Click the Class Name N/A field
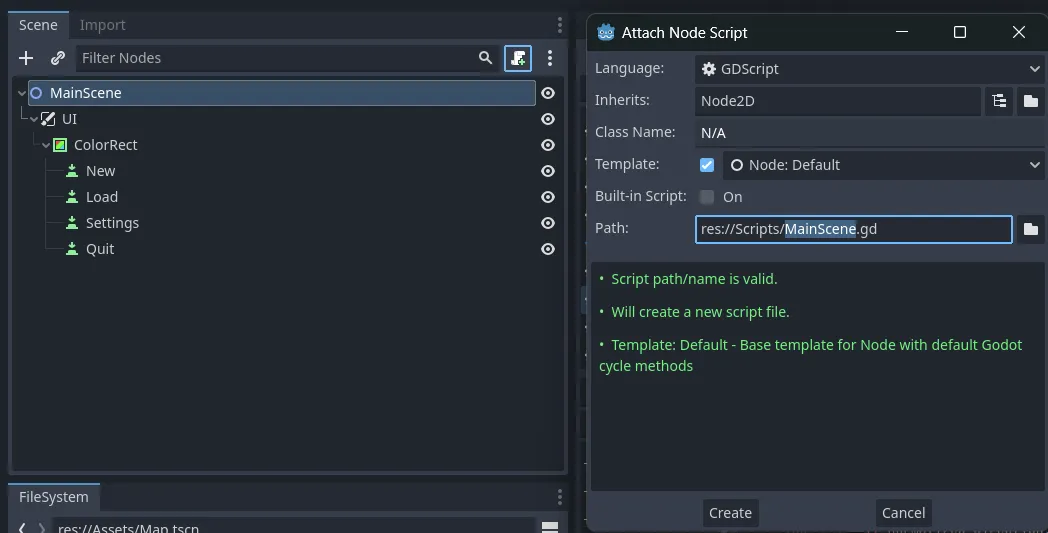Viewport: 1048px width, 533px height. tap(870, 133)
